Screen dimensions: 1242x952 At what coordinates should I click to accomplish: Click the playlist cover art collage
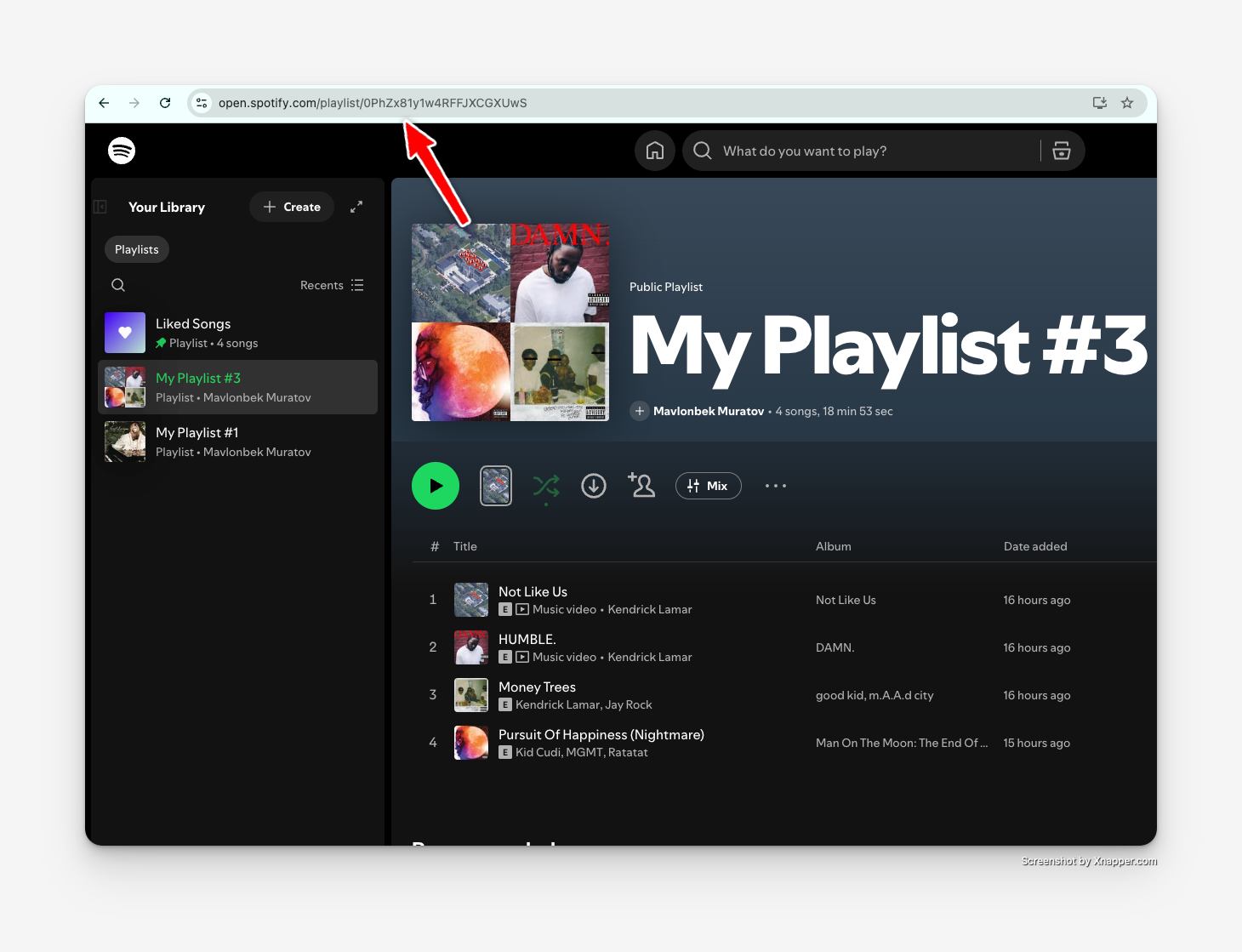pyautogui.click(x=510, y=322)
